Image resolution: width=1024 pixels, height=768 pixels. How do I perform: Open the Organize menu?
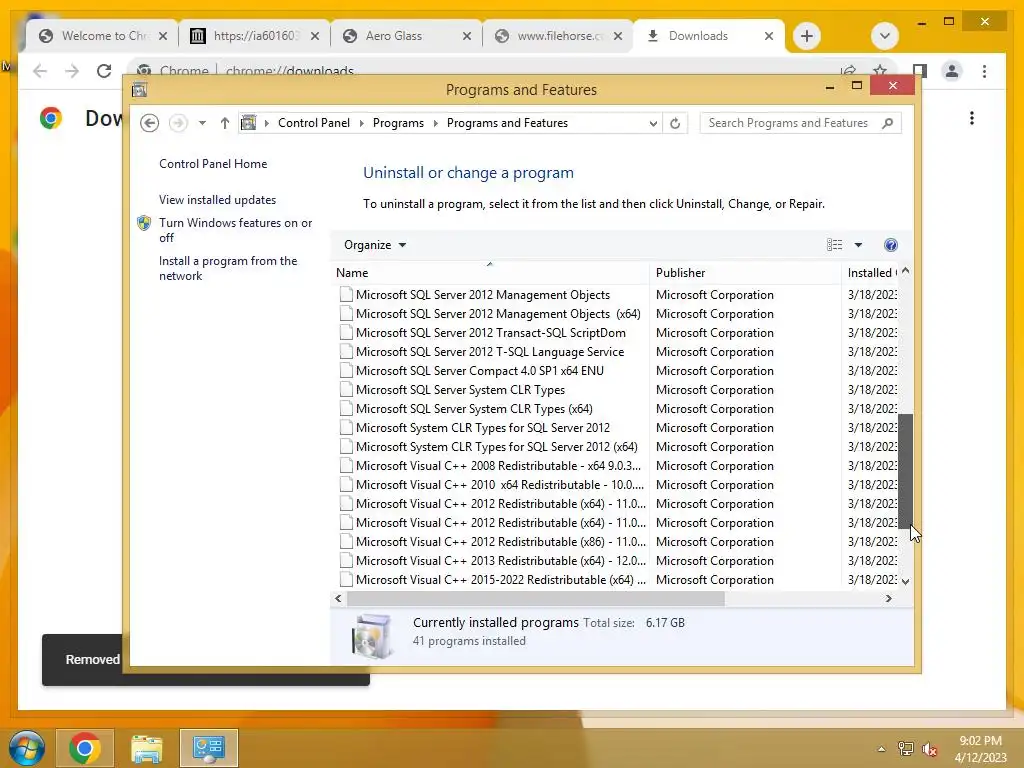(x=375, y=245)
